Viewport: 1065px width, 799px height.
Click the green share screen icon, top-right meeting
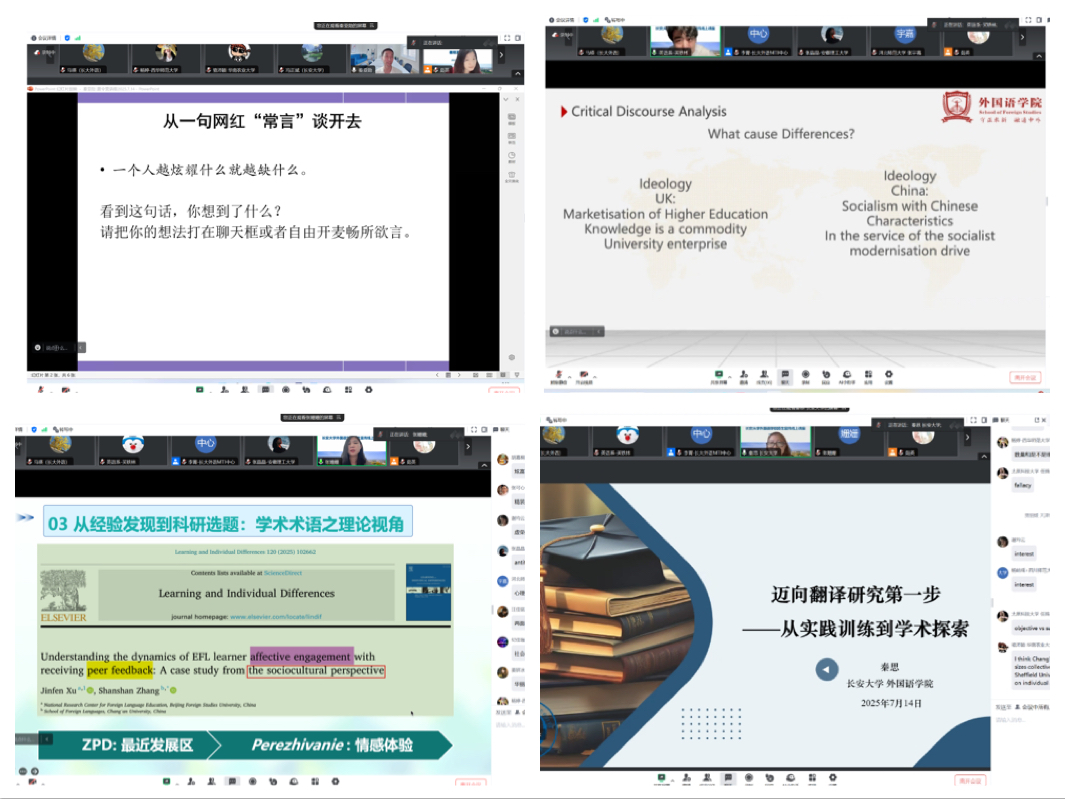[717, 375]
